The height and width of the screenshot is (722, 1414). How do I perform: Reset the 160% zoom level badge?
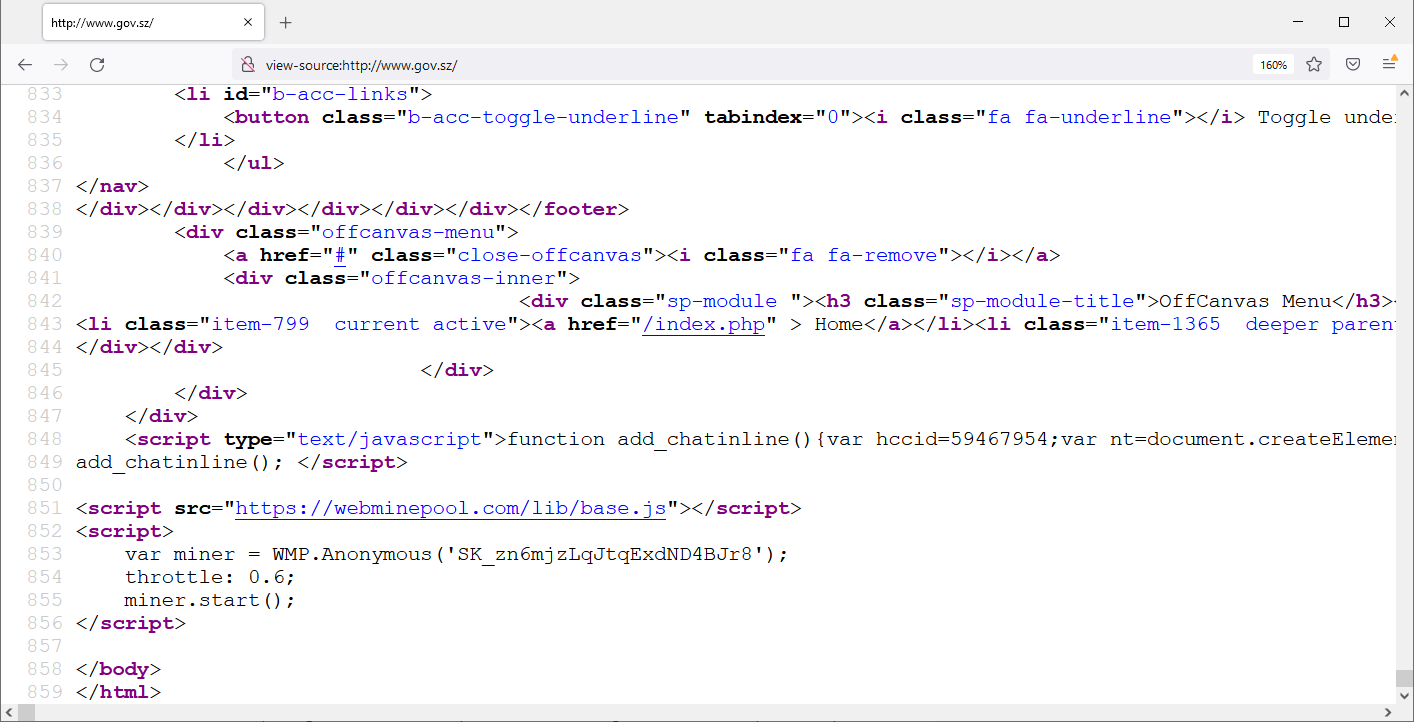[x=1273, y=64]
